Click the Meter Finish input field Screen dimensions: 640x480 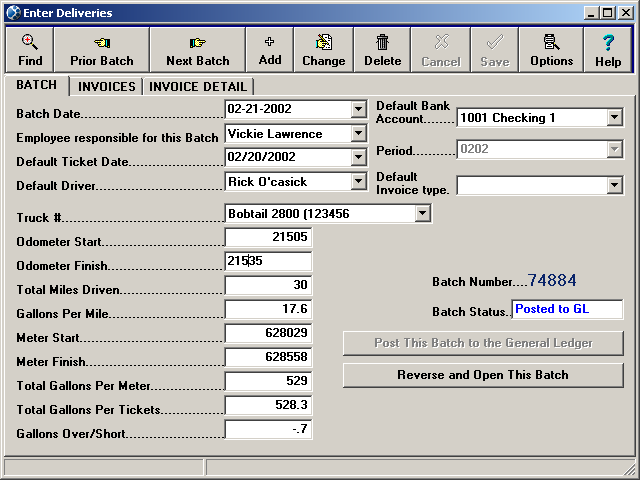[x=268, y=357]
